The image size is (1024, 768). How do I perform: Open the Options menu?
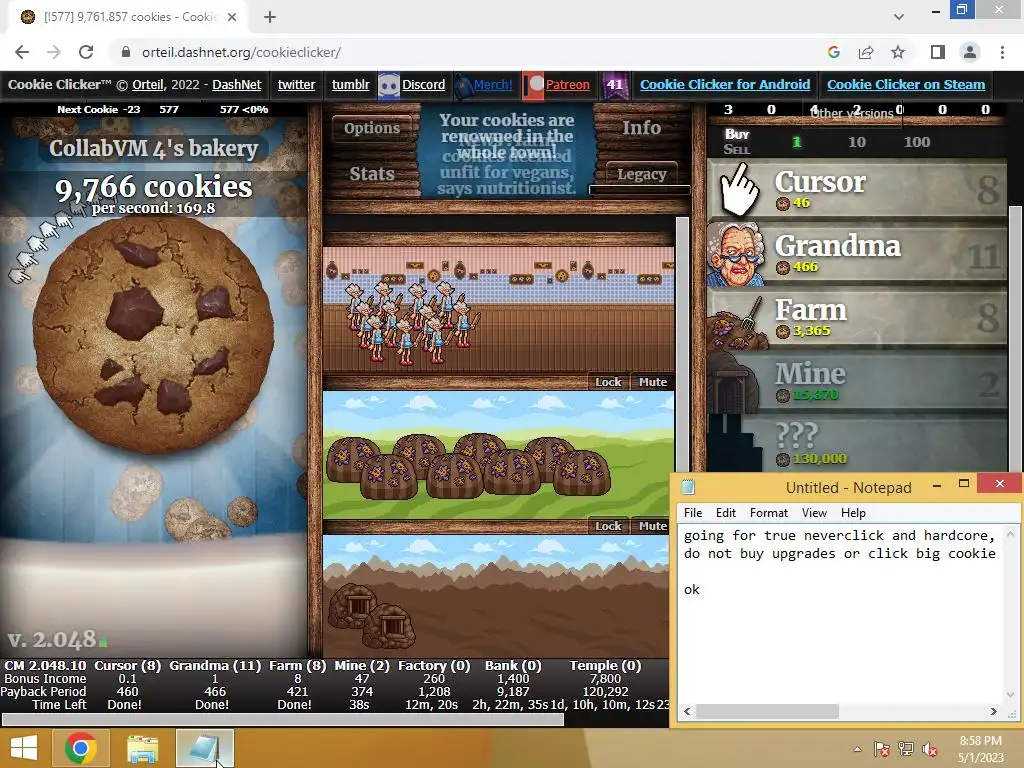pos(372,128)
